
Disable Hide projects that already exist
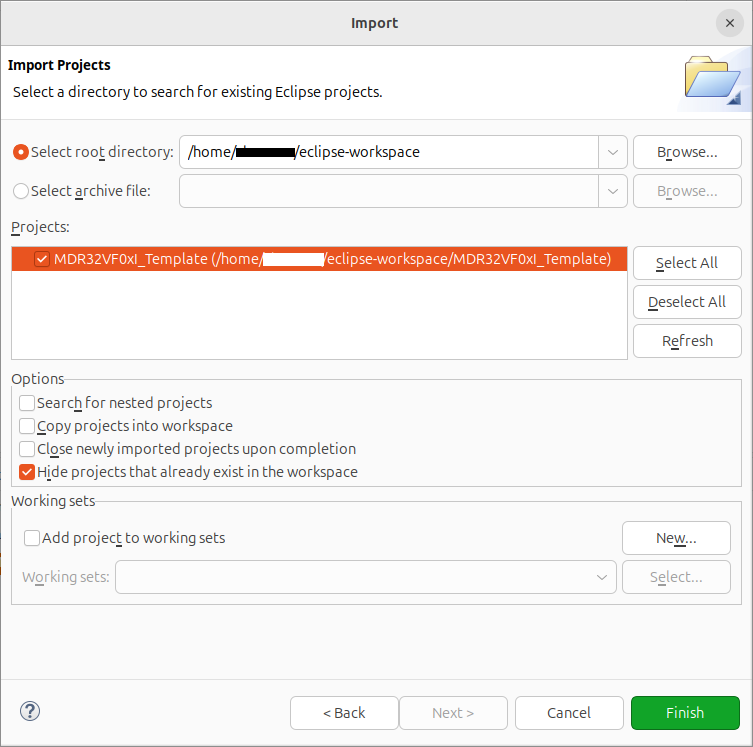coord(27,472)
